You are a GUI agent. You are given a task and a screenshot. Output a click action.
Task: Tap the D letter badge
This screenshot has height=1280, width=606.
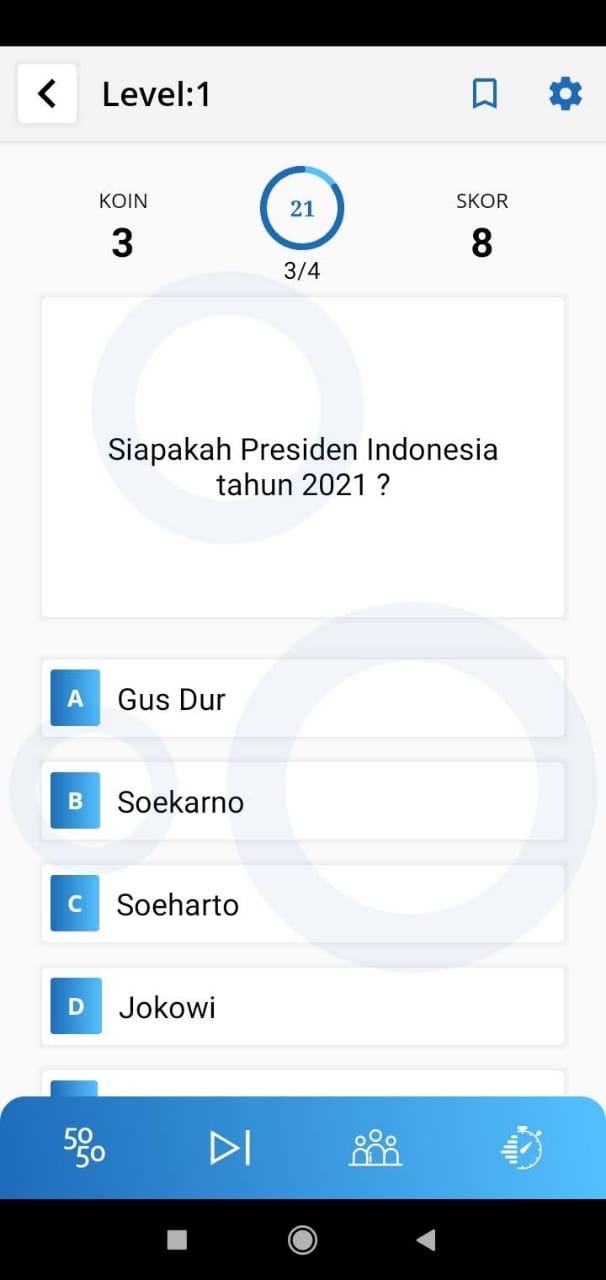click(75, 1007)
